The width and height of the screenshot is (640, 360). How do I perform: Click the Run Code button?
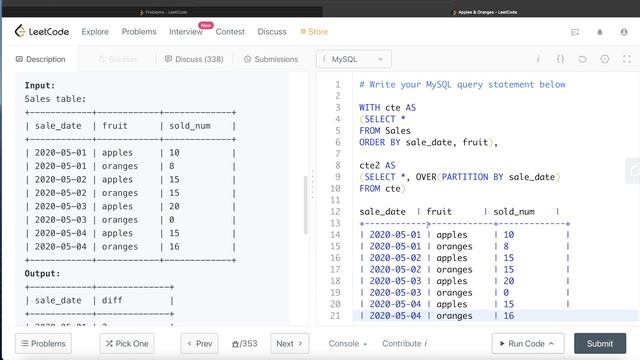click(528, 344)
